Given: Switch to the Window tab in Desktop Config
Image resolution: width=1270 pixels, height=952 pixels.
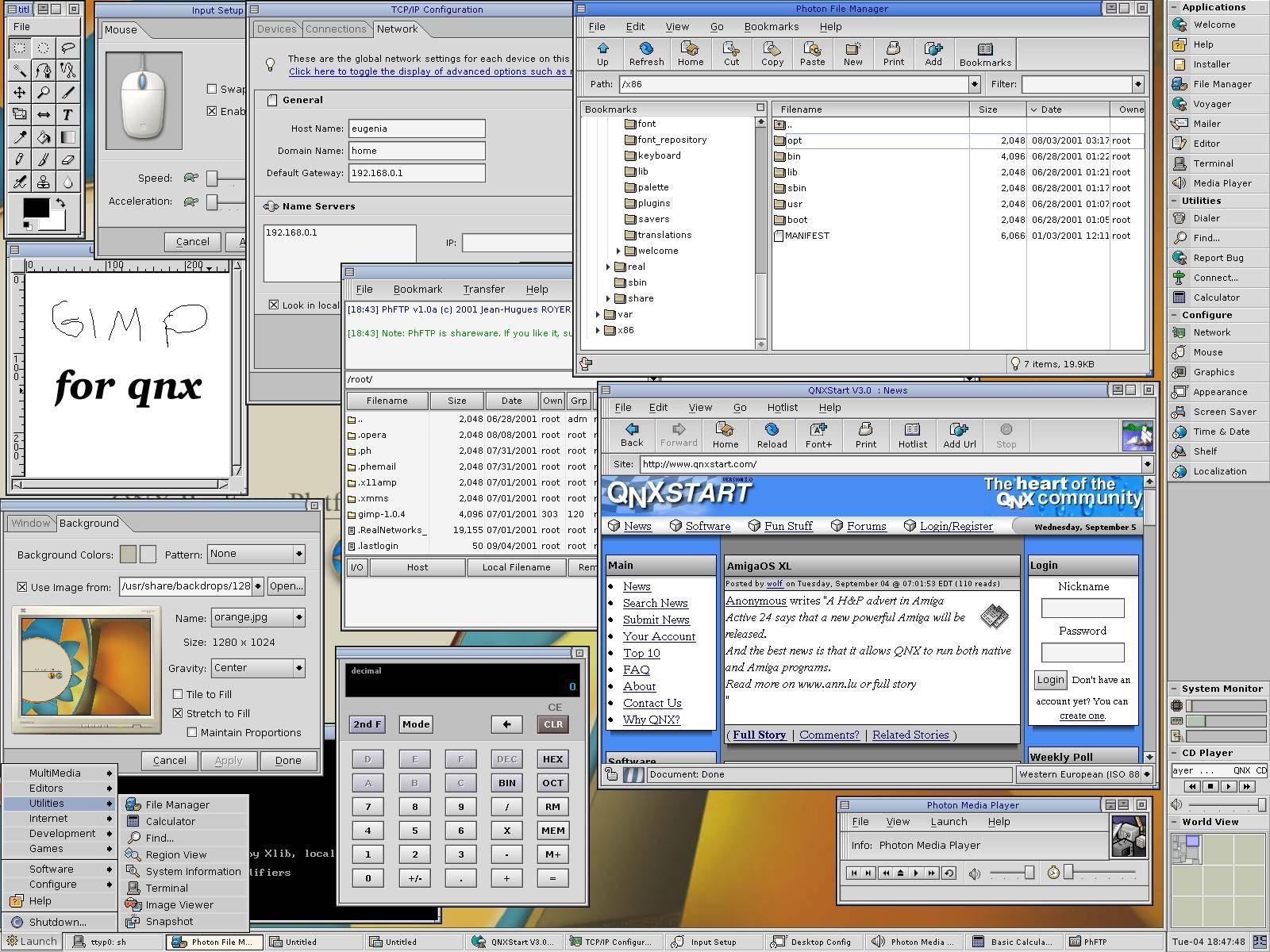Looking at the screenshot, I should pos(31,523).
